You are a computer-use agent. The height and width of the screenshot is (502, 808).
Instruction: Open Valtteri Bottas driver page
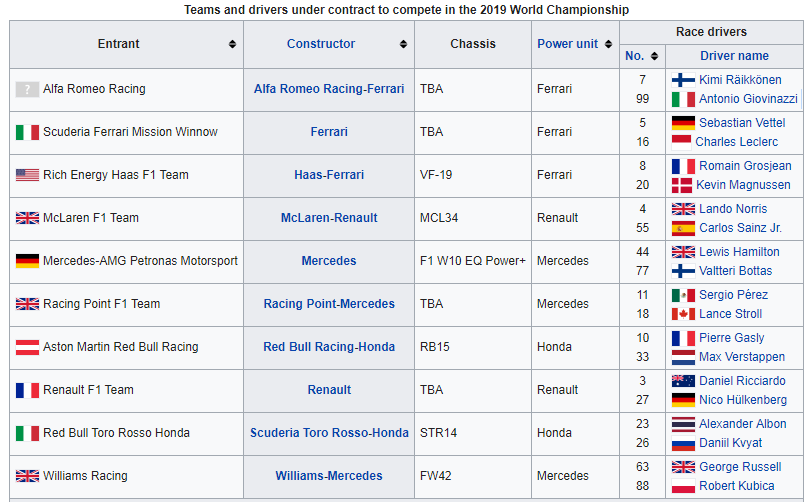735,271
